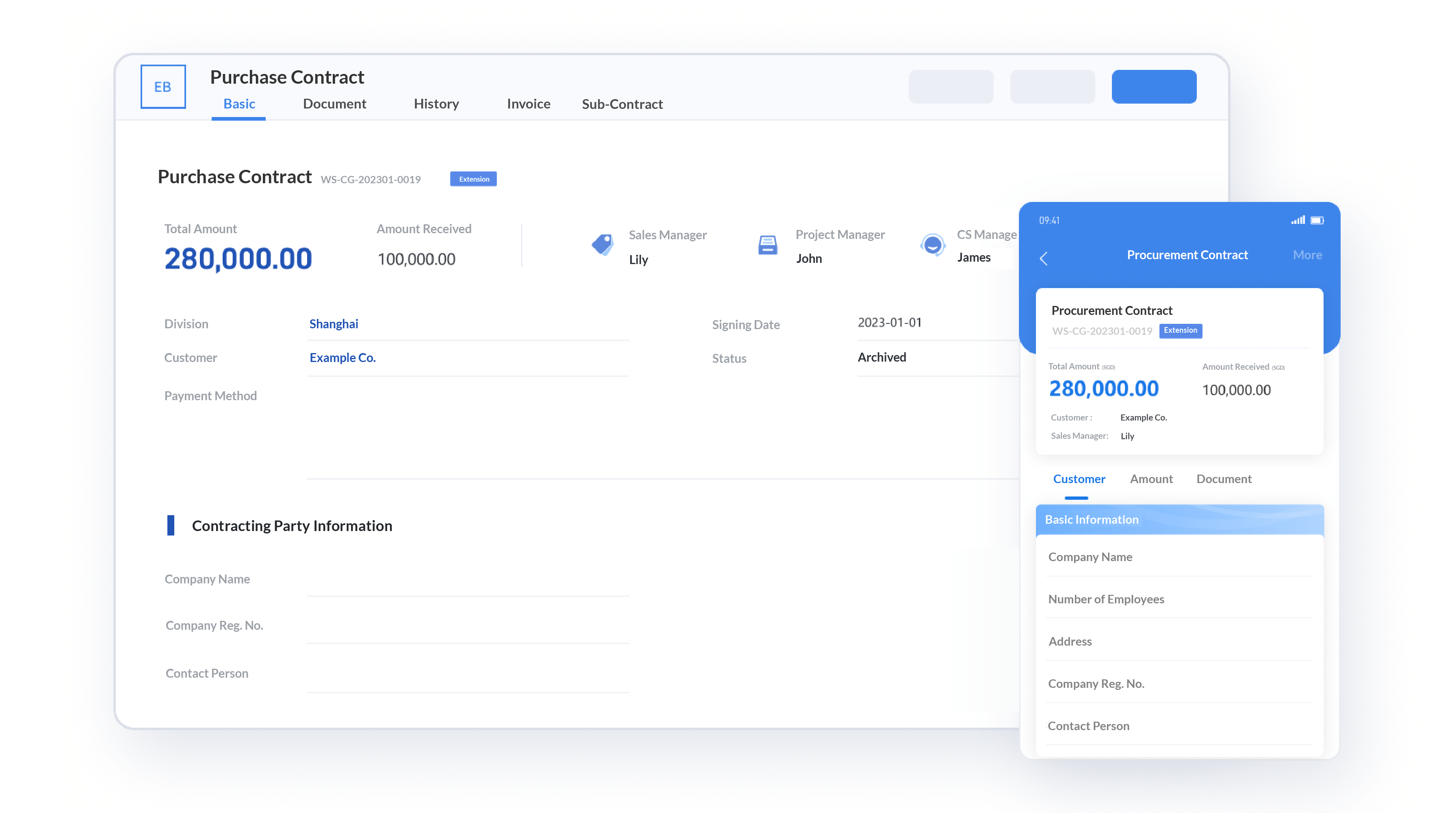This screenshot has height=813, width=1456.
Task: Click the Purchase Contract page title in header
Action: tap(287, 77)
